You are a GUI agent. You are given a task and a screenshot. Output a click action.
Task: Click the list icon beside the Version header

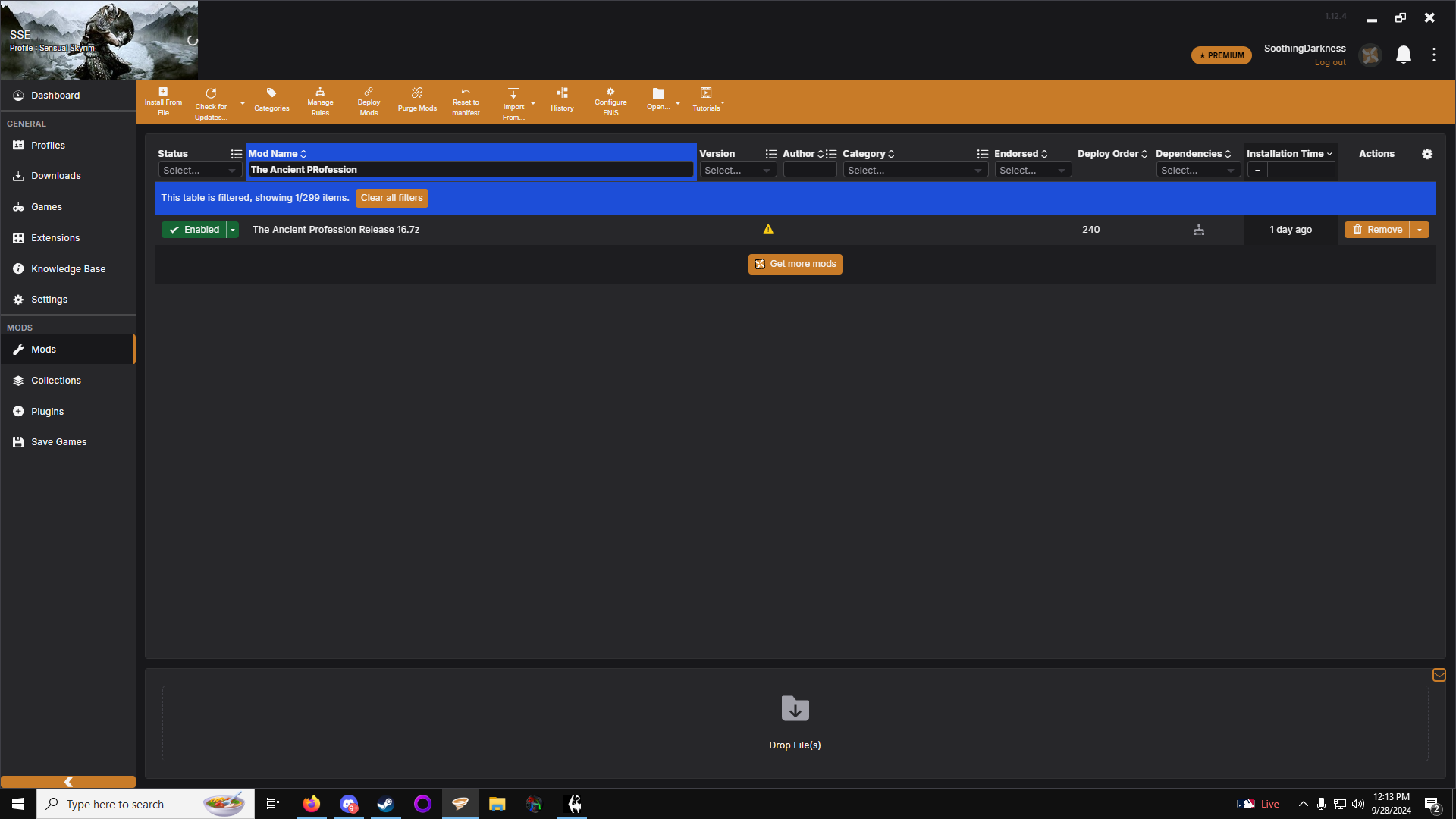[x=771, y=154]
